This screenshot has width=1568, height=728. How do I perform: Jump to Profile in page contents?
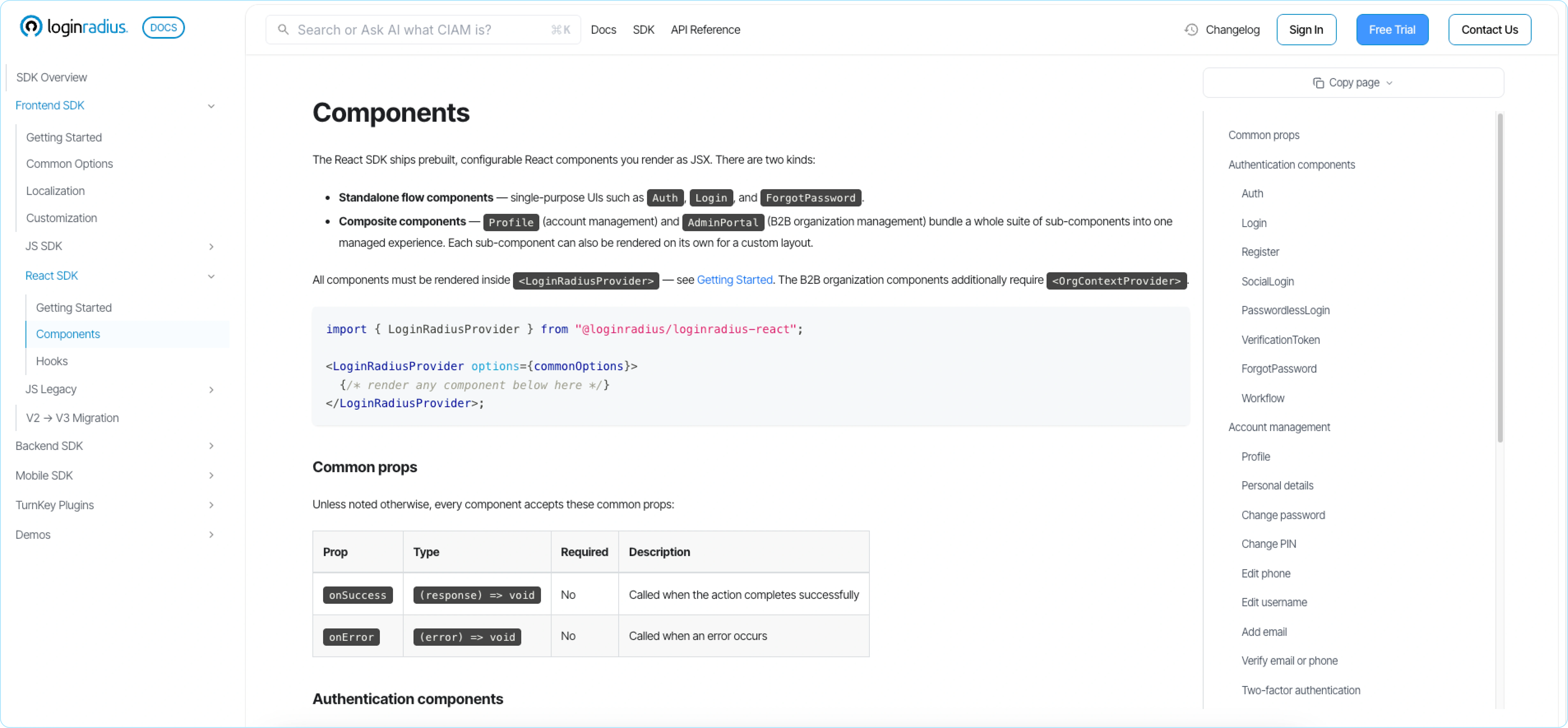(1256, 457)
